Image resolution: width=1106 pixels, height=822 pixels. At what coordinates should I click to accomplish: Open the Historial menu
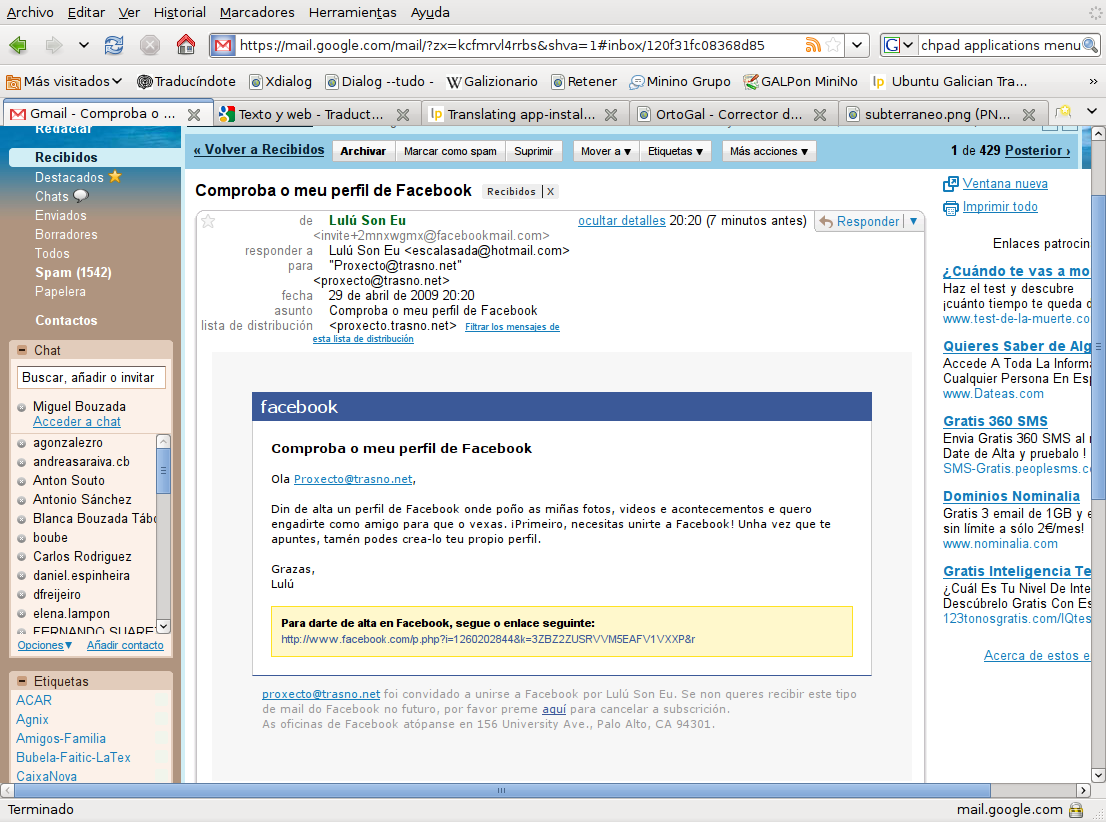(180, 12)
